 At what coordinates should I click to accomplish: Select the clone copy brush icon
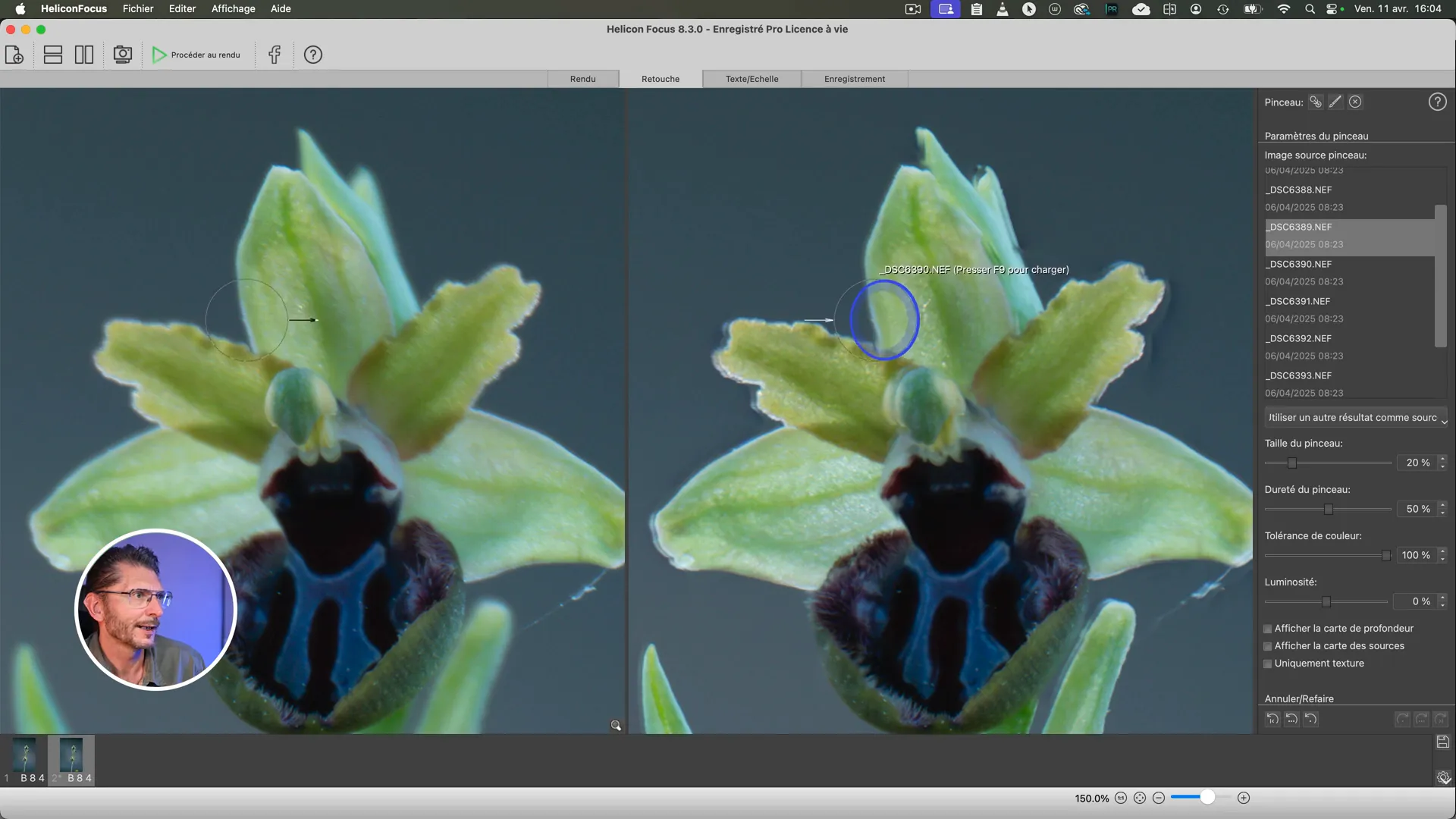pyautogui.click(x=1316, y=102)
